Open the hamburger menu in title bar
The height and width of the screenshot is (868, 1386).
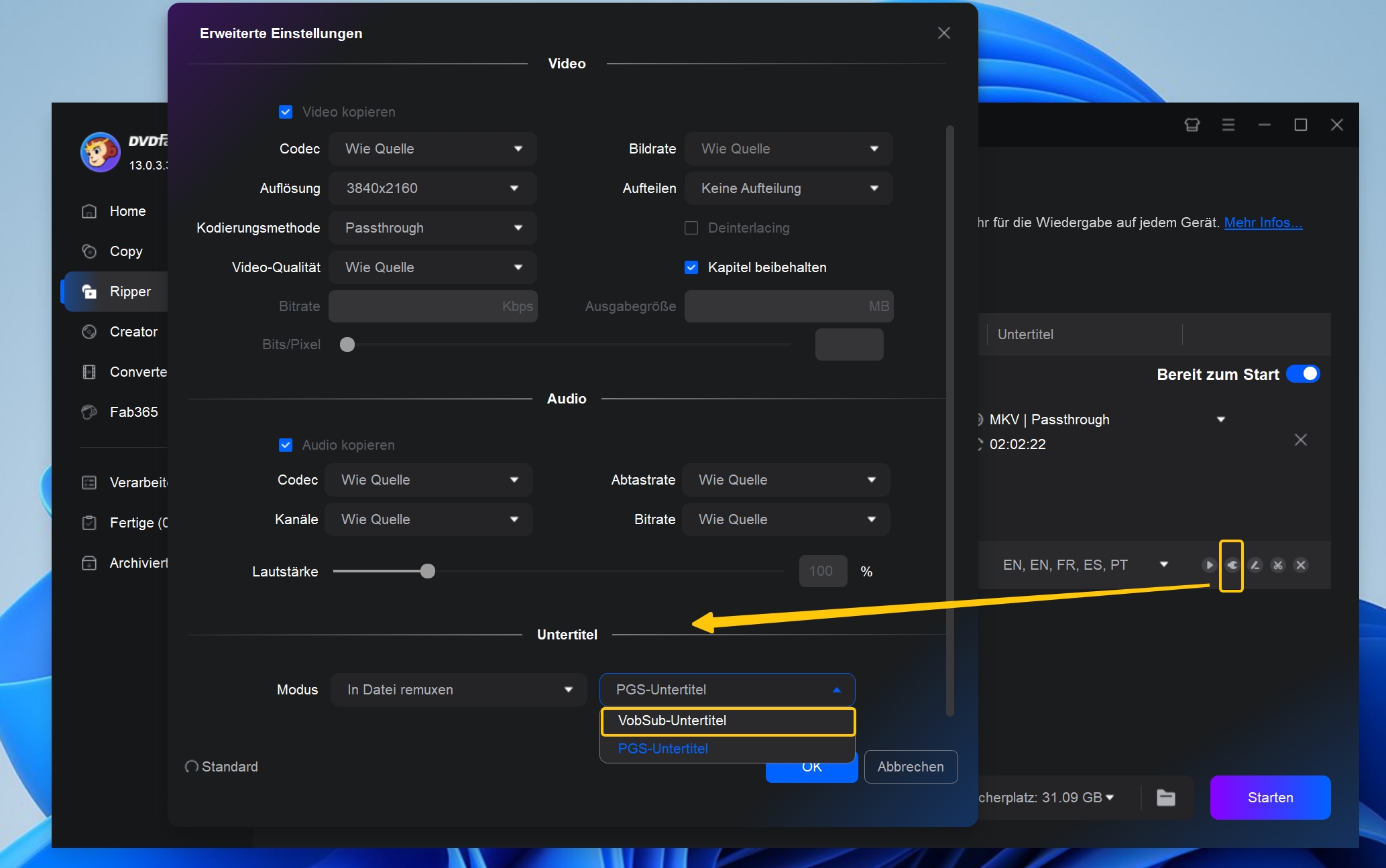1228,125
